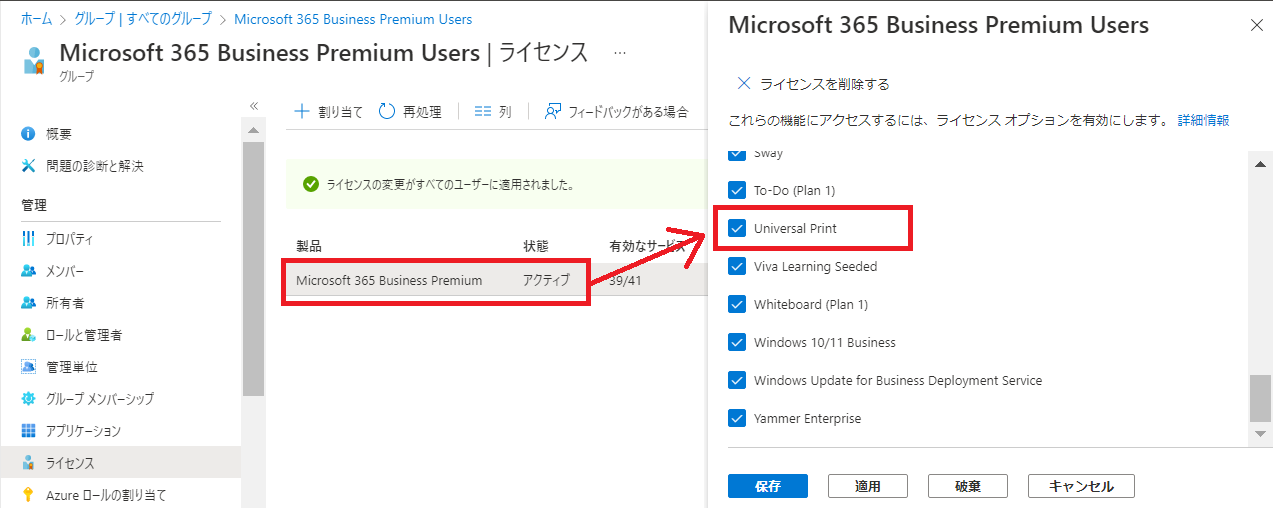Image resolution: width=1273 pixels, height=508 pixels.
Task: Click the feedback person icon
Action: [552, 112]
